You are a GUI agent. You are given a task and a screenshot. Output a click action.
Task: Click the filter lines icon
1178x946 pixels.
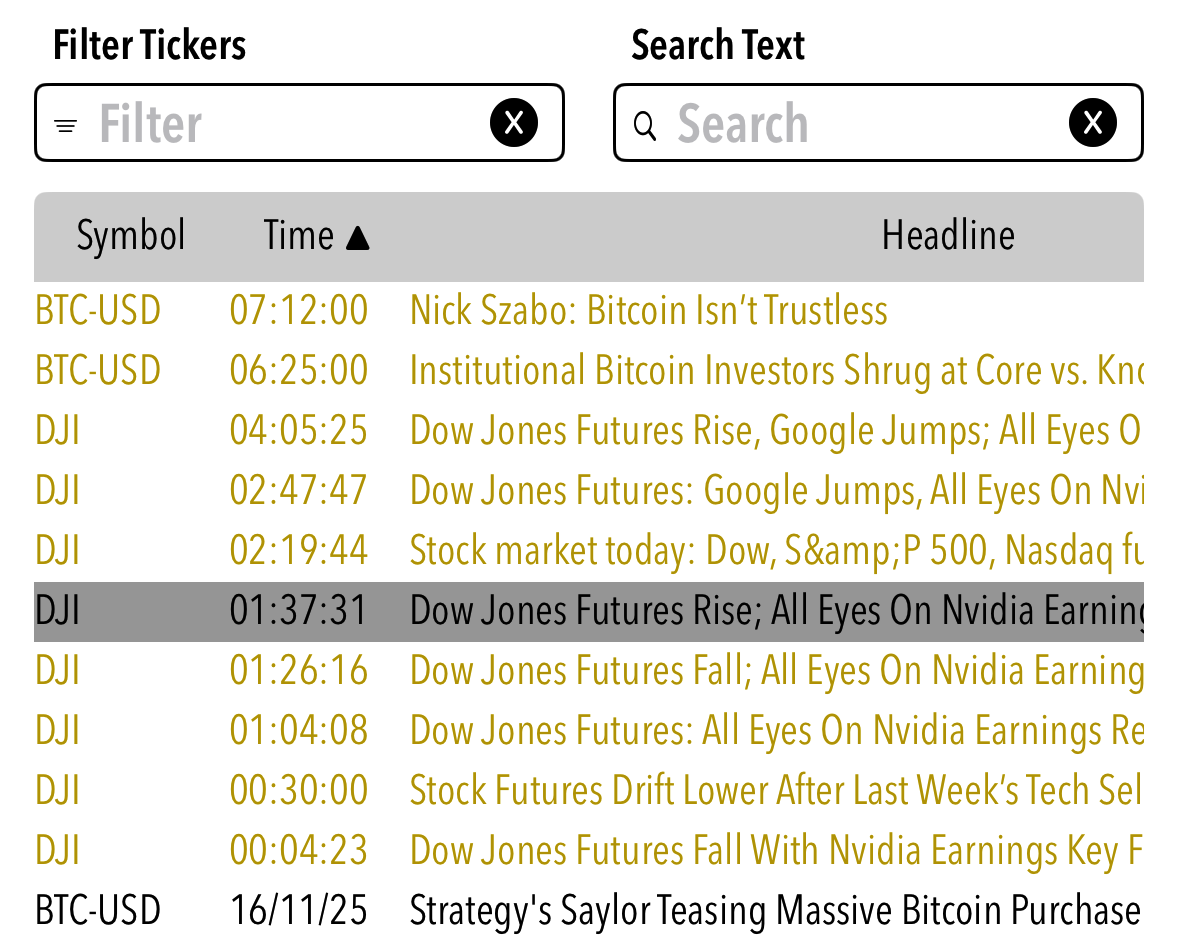coord(66,126)
